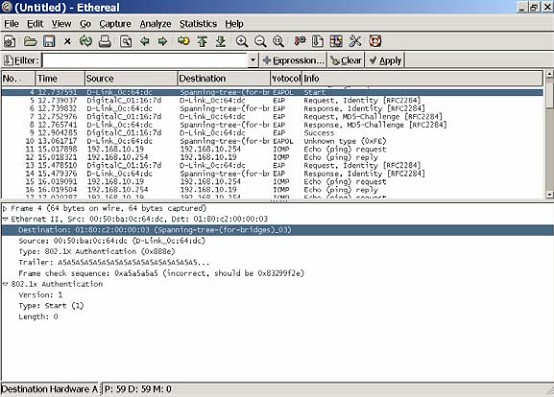Open the File menu
Image resolution: width=554 pixels, height=397 pixels.
(x=11, y=24)
